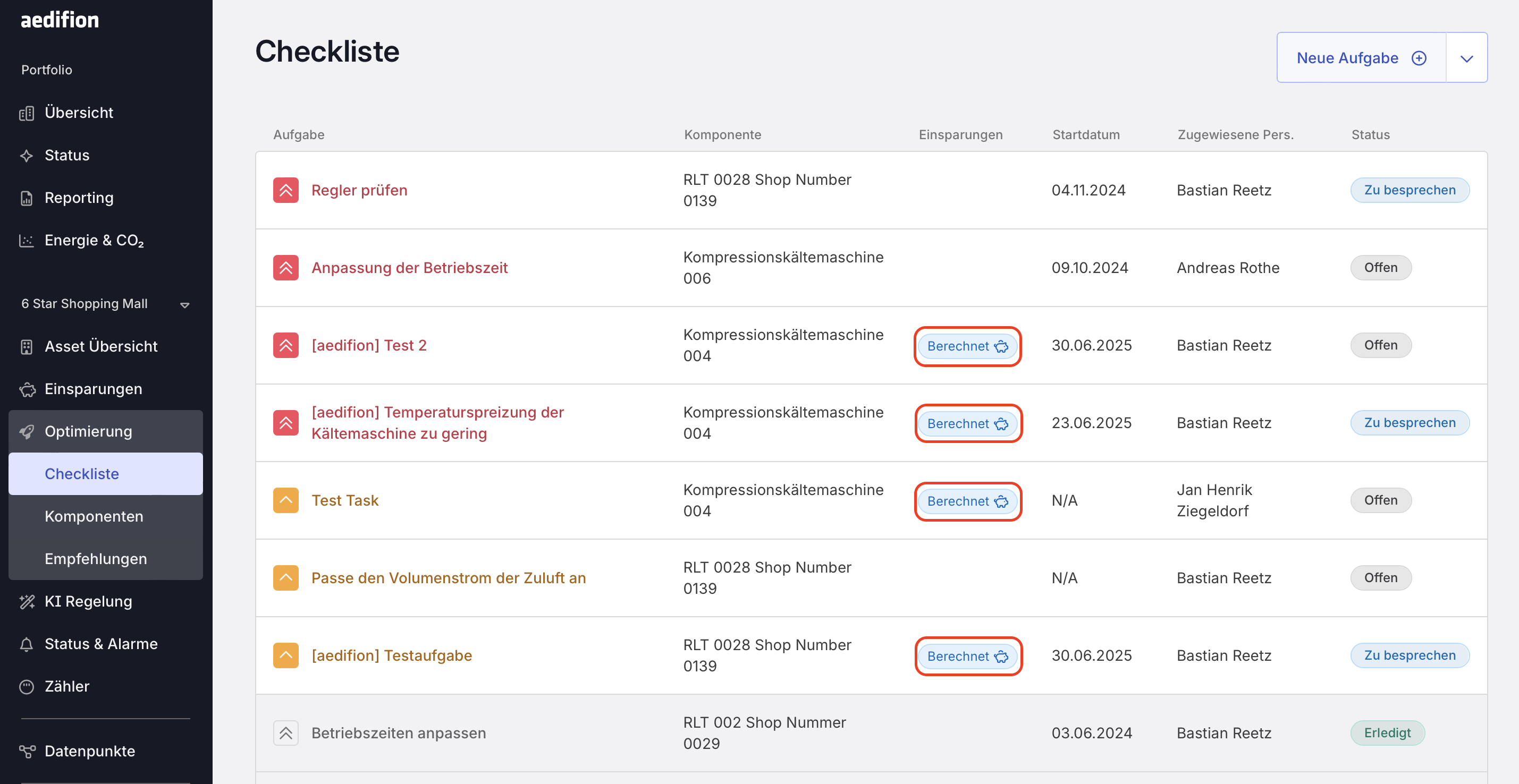Click 'Jan Henrik Ziegeldorf' assignee cell
1519x784 pixels.
1214,500
